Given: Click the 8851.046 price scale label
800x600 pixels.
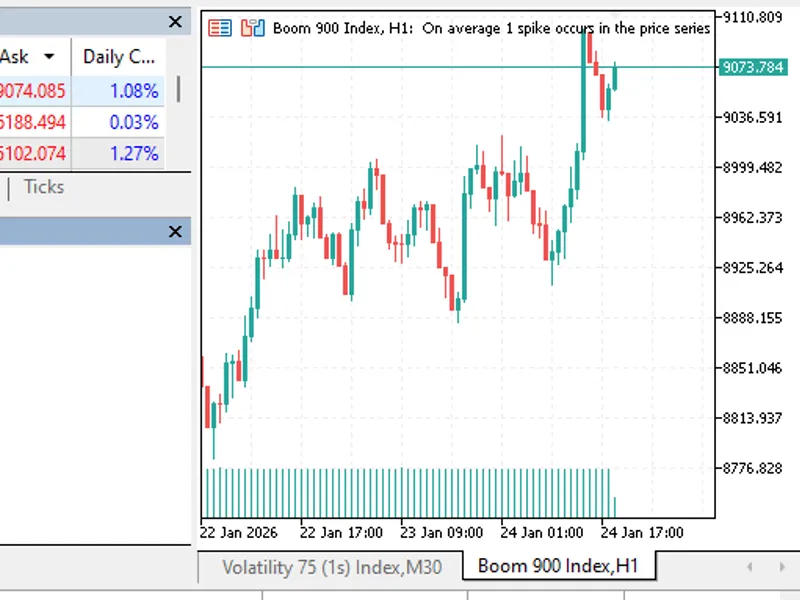Looking at the screenshot, I should pos(753,368).
